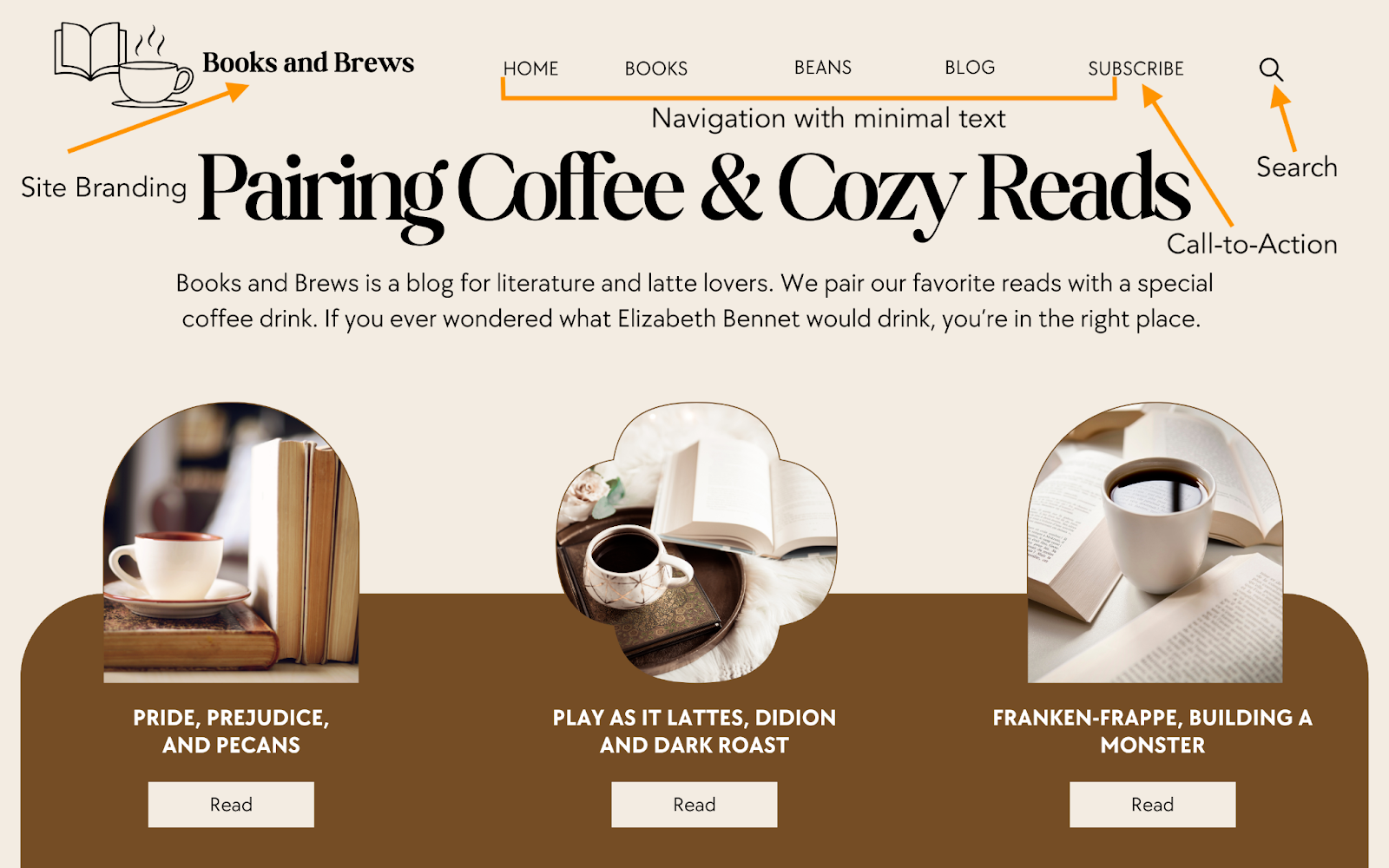The width and height of the screenshot is (1389, 868).
Task: Click the Search annotation label
Action: coord(1297,167)
